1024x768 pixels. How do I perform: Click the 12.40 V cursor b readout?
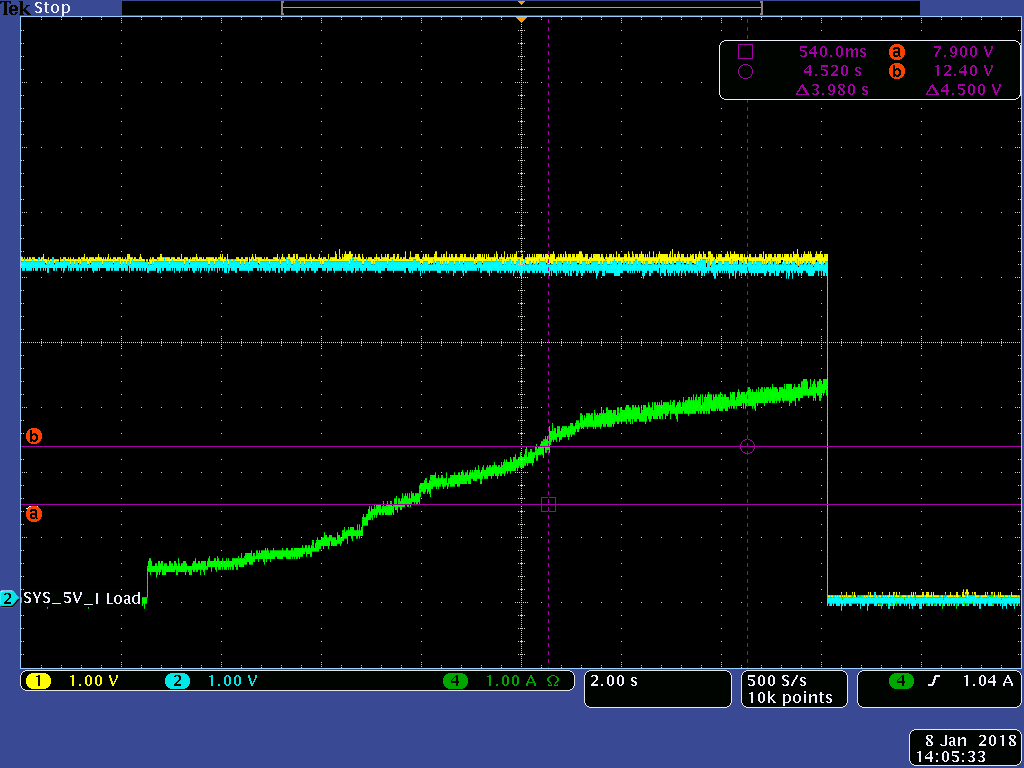[964, 71]
